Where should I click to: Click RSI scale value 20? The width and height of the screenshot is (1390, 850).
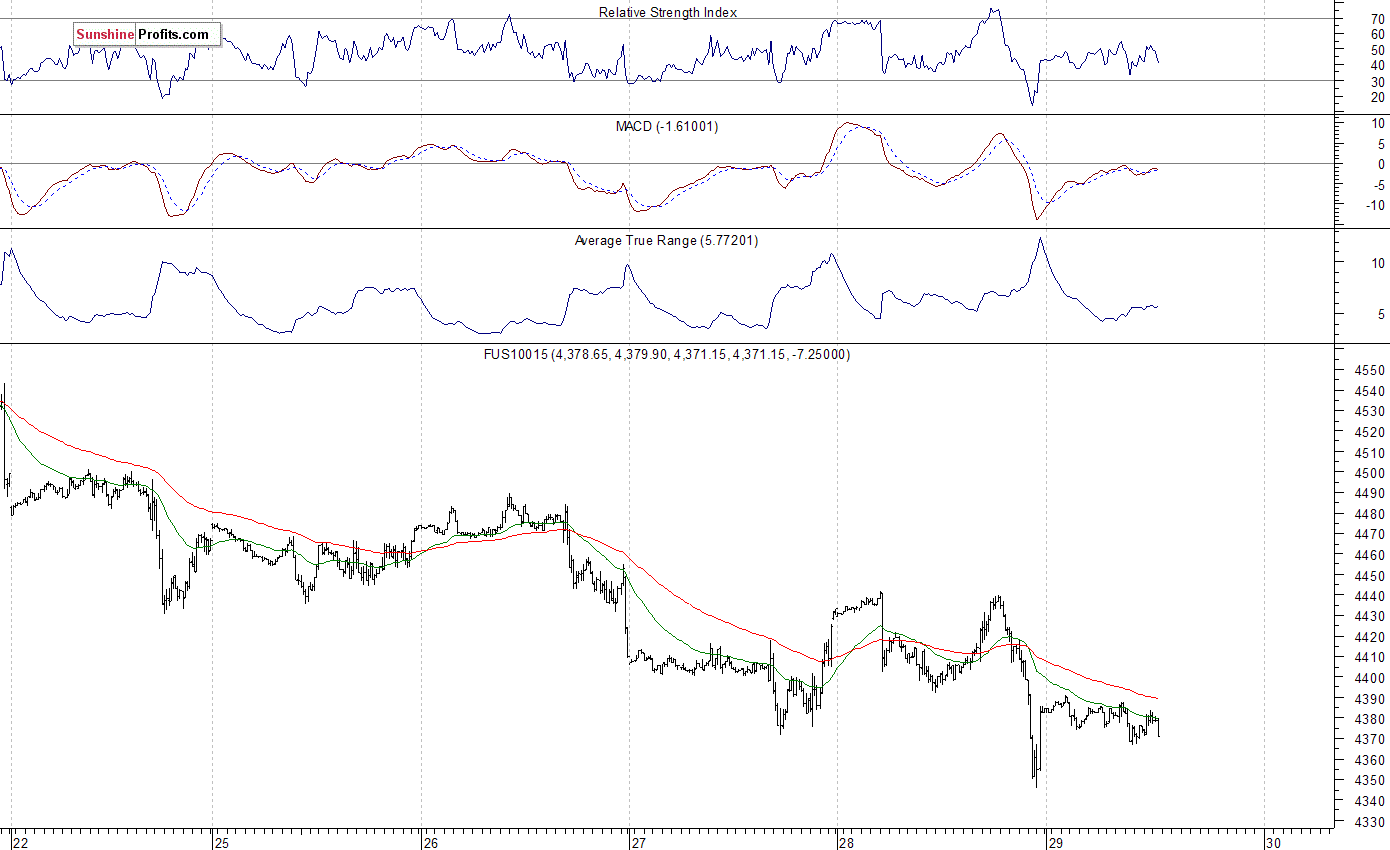pos(1377,97)
